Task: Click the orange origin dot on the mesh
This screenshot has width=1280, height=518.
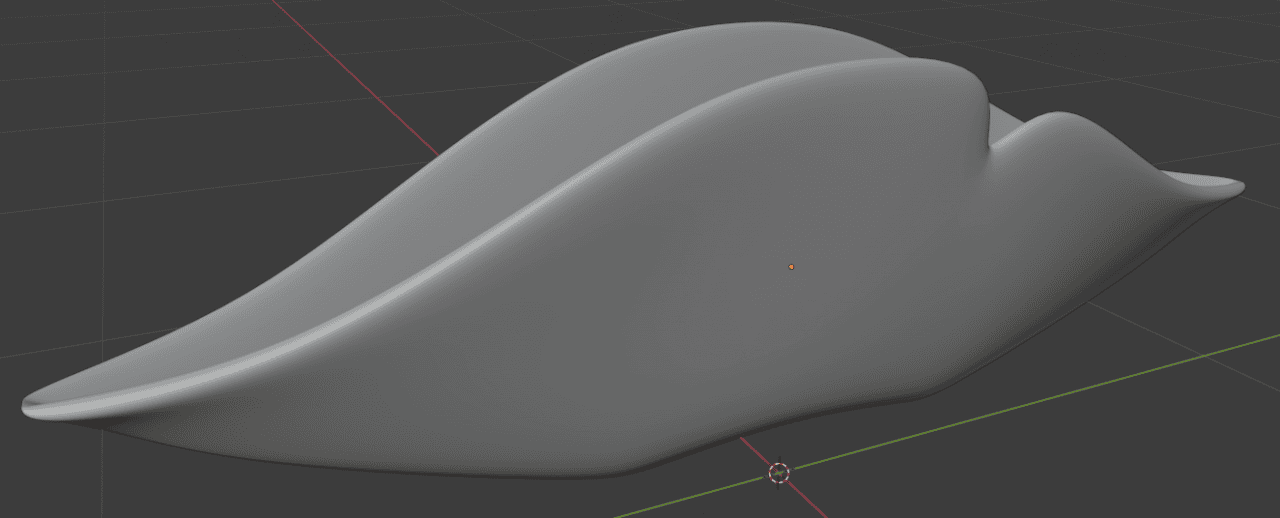Action: click(x=791, y=267)
